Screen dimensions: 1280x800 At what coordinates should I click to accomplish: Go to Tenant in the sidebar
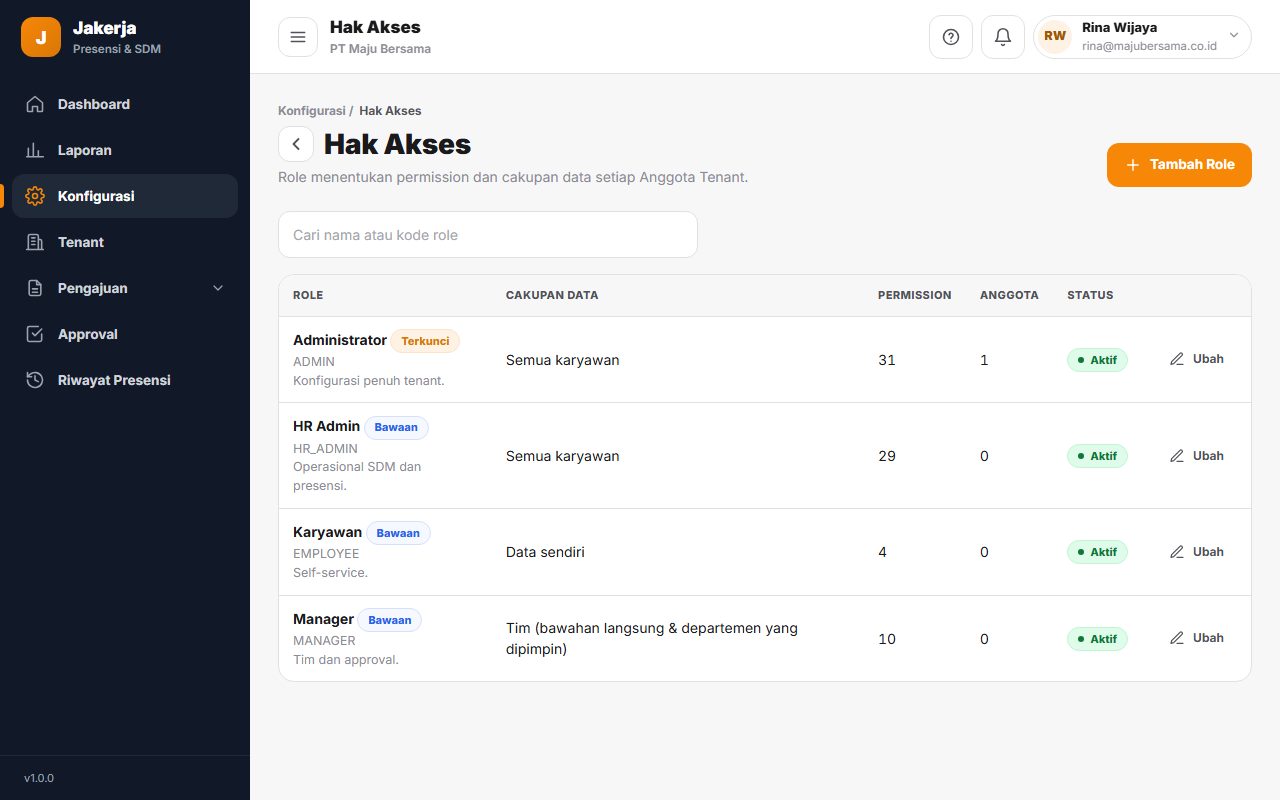pos(125,242)
